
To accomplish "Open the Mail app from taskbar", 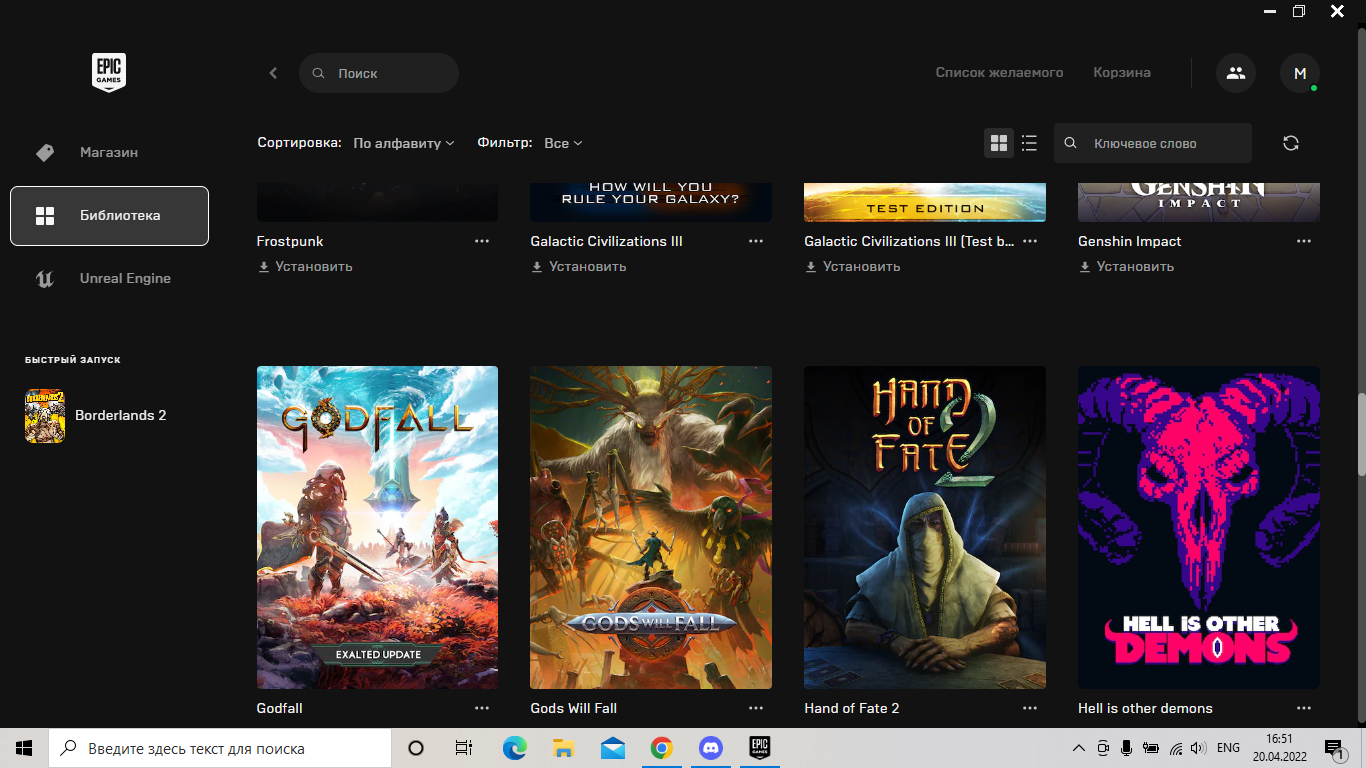I will click(x=613, y=748).
